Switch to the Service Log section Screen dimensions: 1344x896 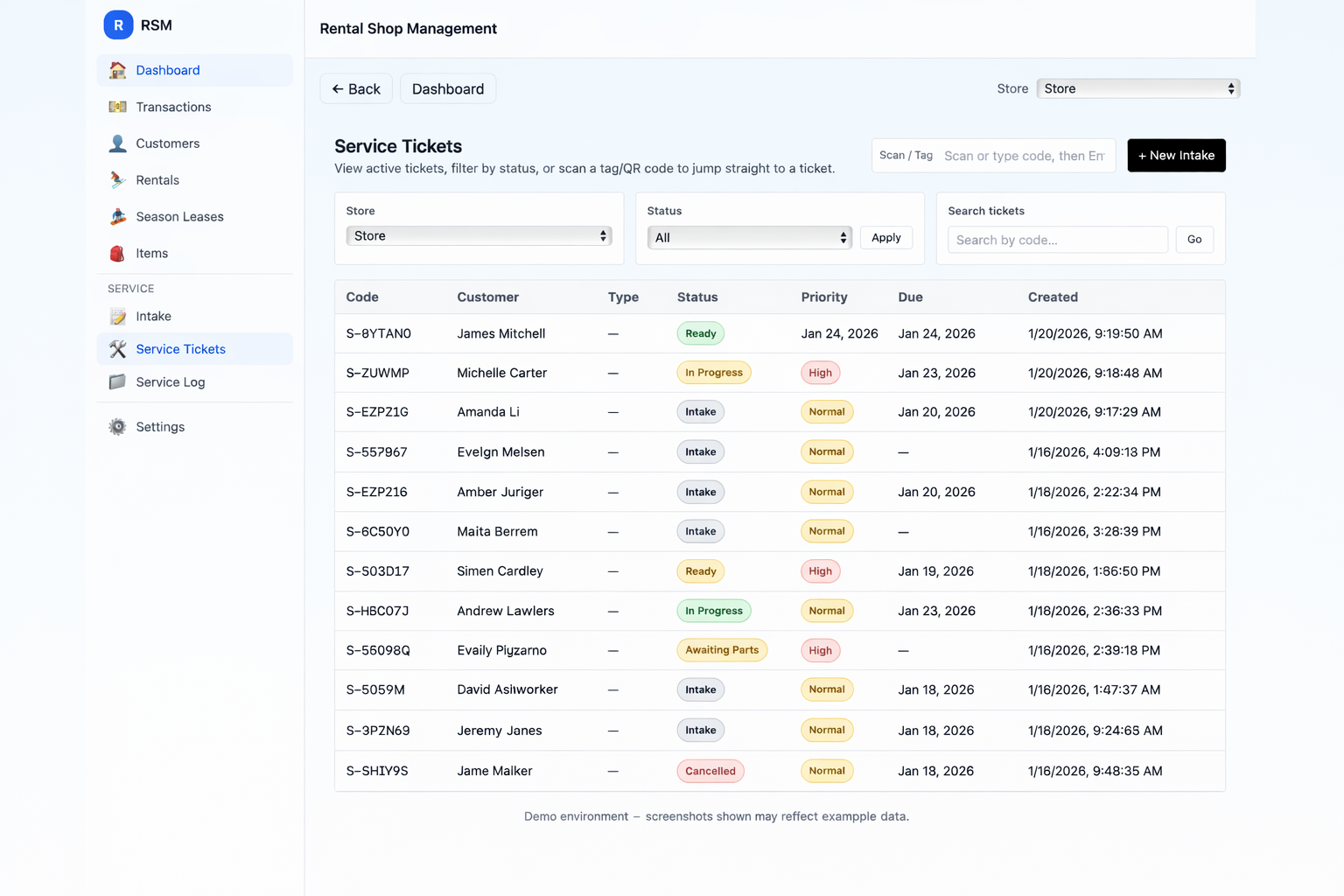coord(170,381)
